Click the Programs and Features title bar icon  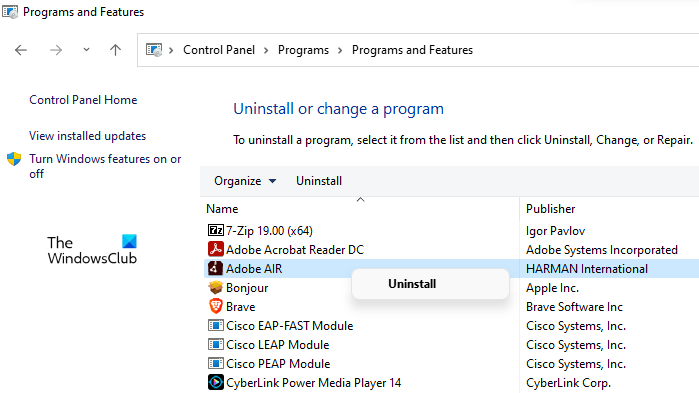point(10,12)
